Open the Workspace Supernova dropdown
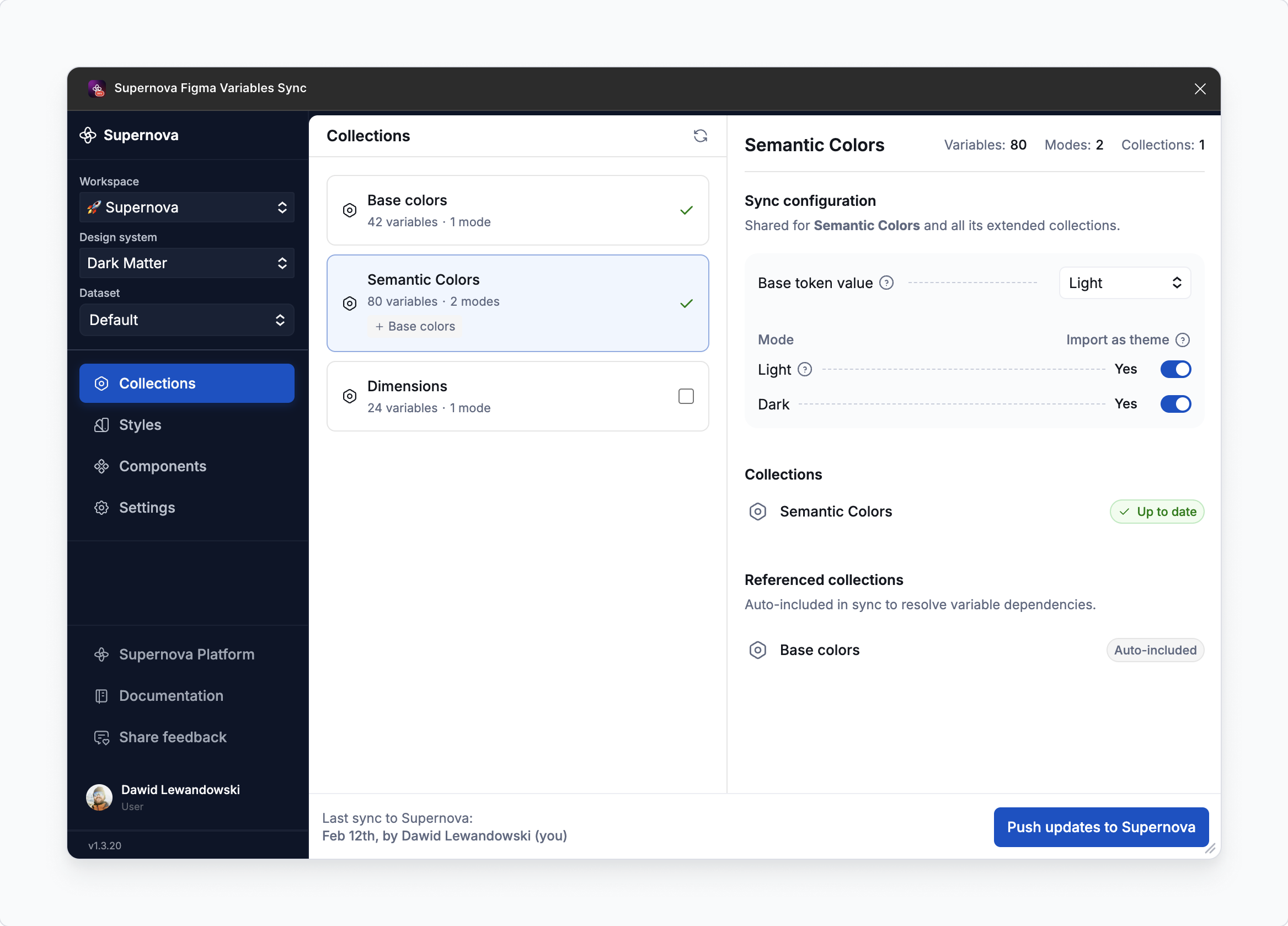This screenshot has height=926, width=1288. [x=187, y=207]
